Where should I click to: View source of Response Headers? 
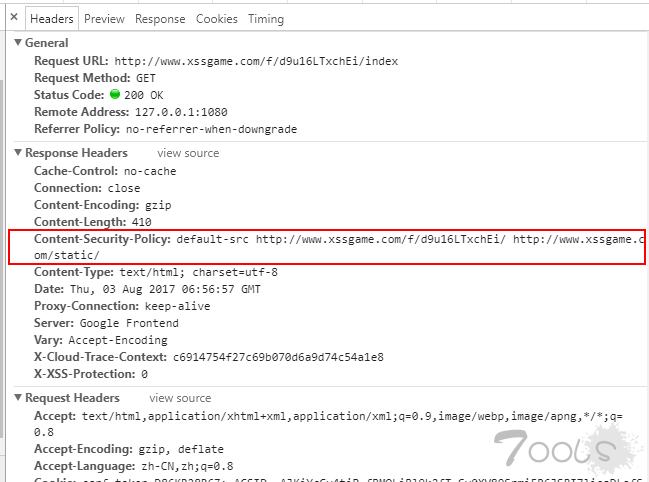click(188, 153)
